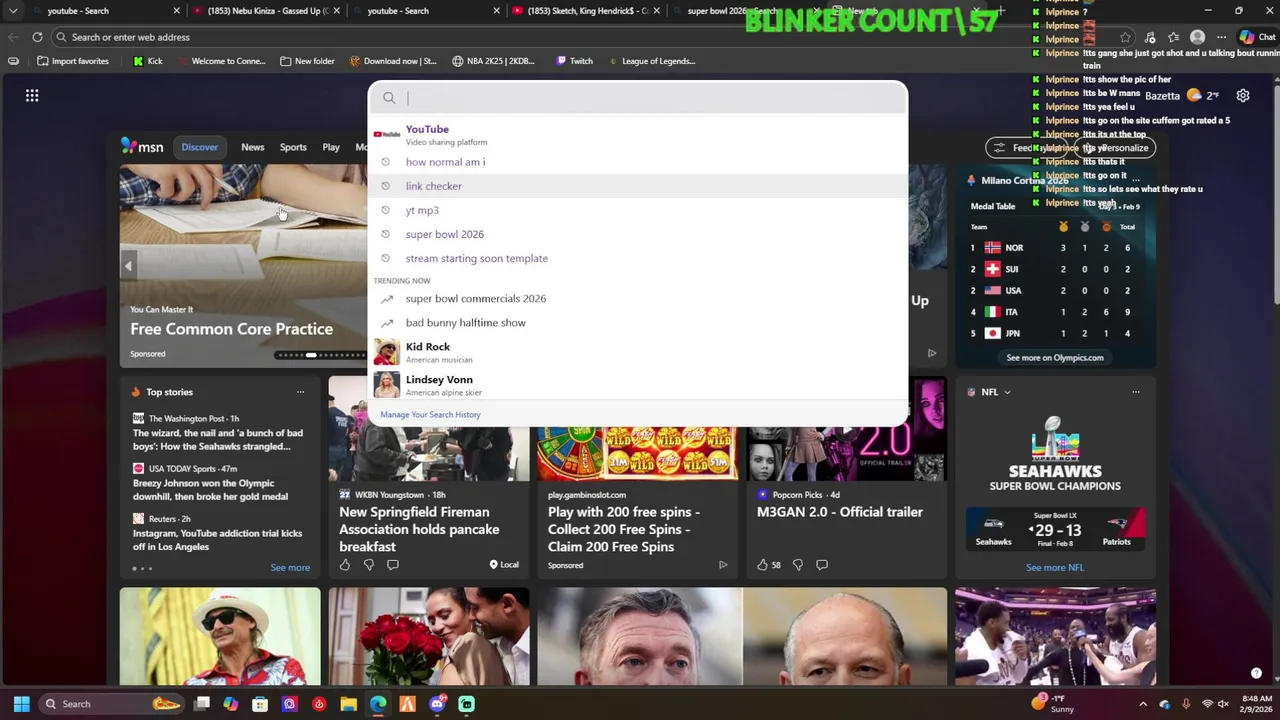Open the first youtube - Search tab
1280x720 pixels.
(x=105, y=11)
